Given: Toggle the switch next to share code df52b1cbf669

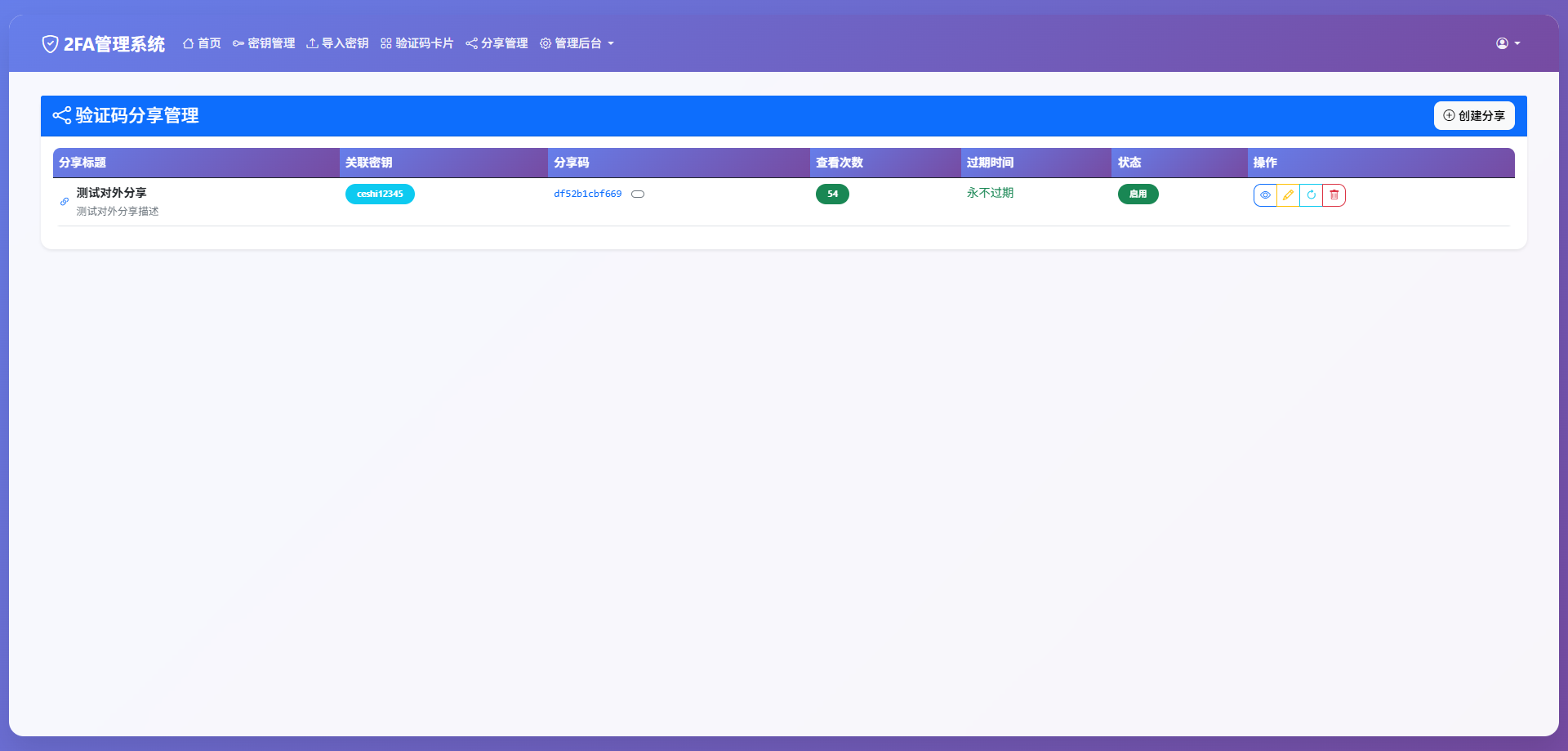Looking at the screenshot, I should pyautogui.click(x=638, y=194).
